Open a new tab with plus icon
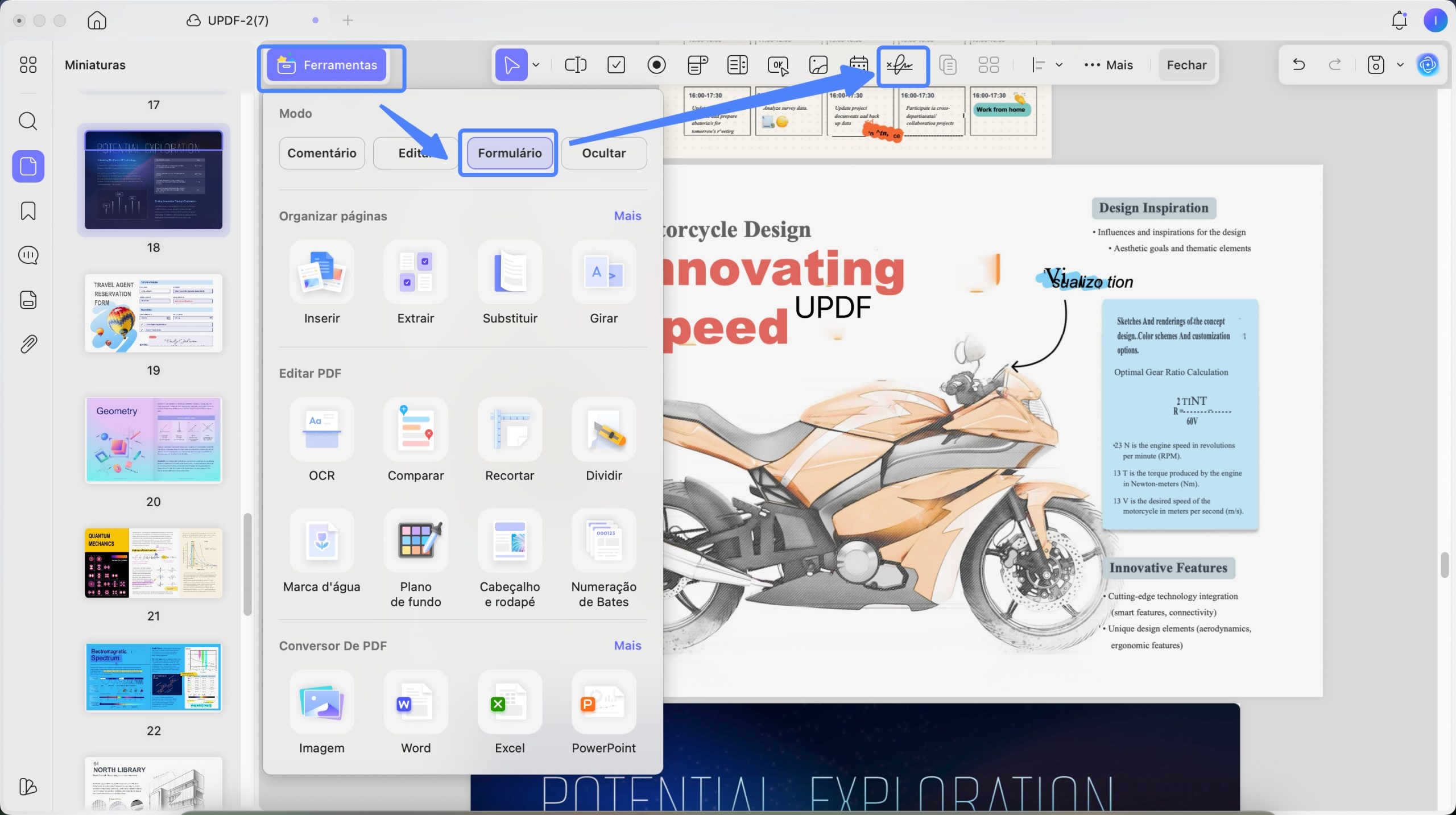The width and height of the screenshot is (1456, 815). pos(348,20)
